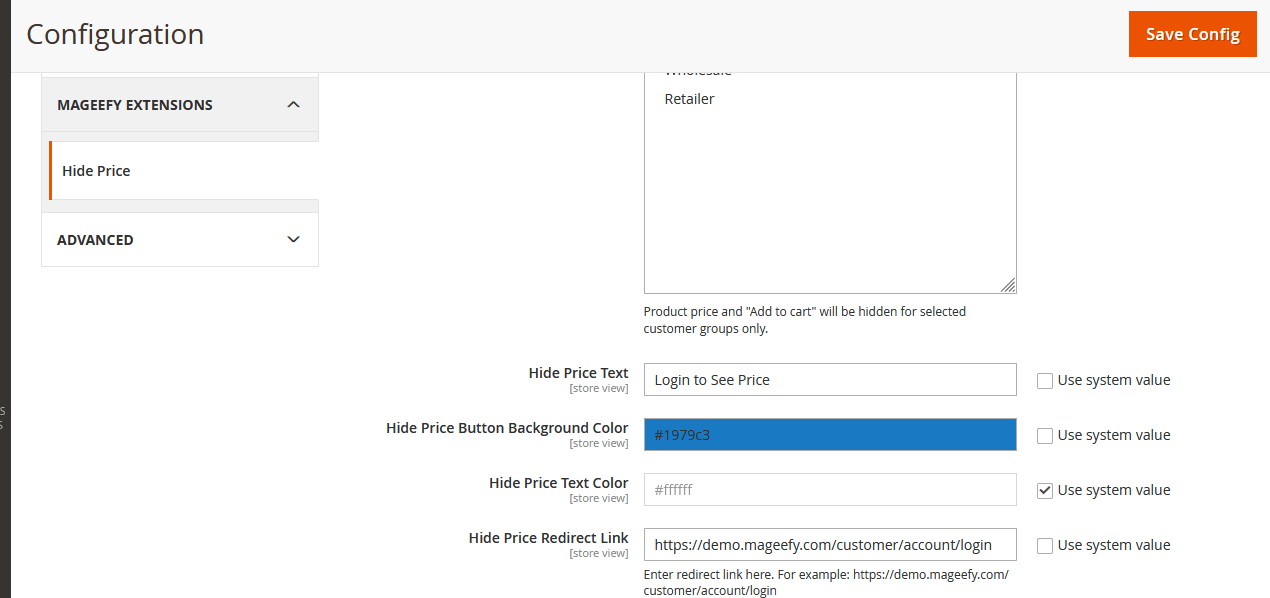Select Retailer in the customer groups list

click(x=690, y=99)
